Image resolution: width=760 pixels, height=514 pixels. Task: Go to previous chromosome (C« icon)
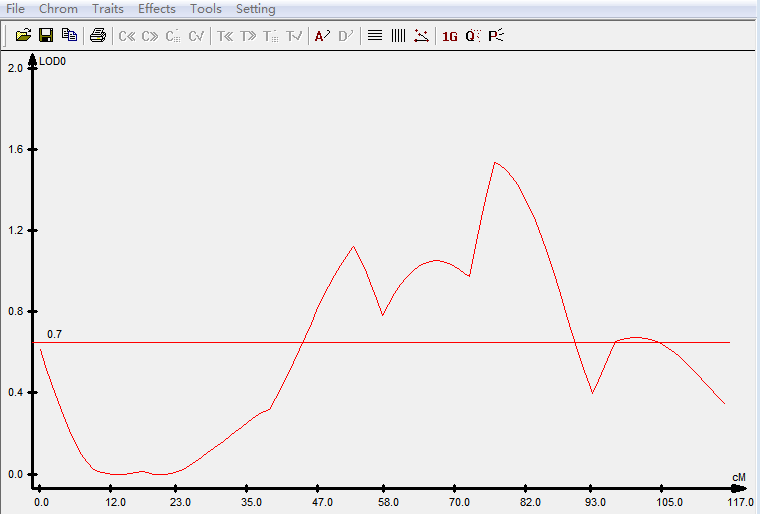click(127, 36)
